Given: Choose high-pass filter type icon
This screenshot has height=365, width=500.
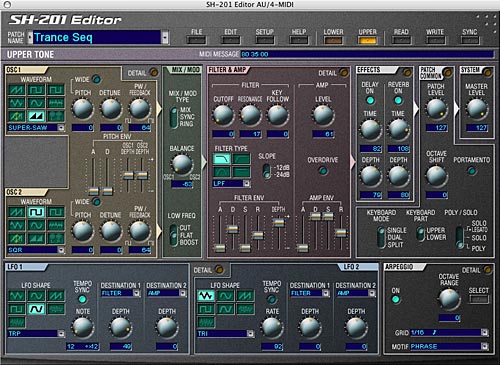Looking at the screenshot, I should pos(242,159).
